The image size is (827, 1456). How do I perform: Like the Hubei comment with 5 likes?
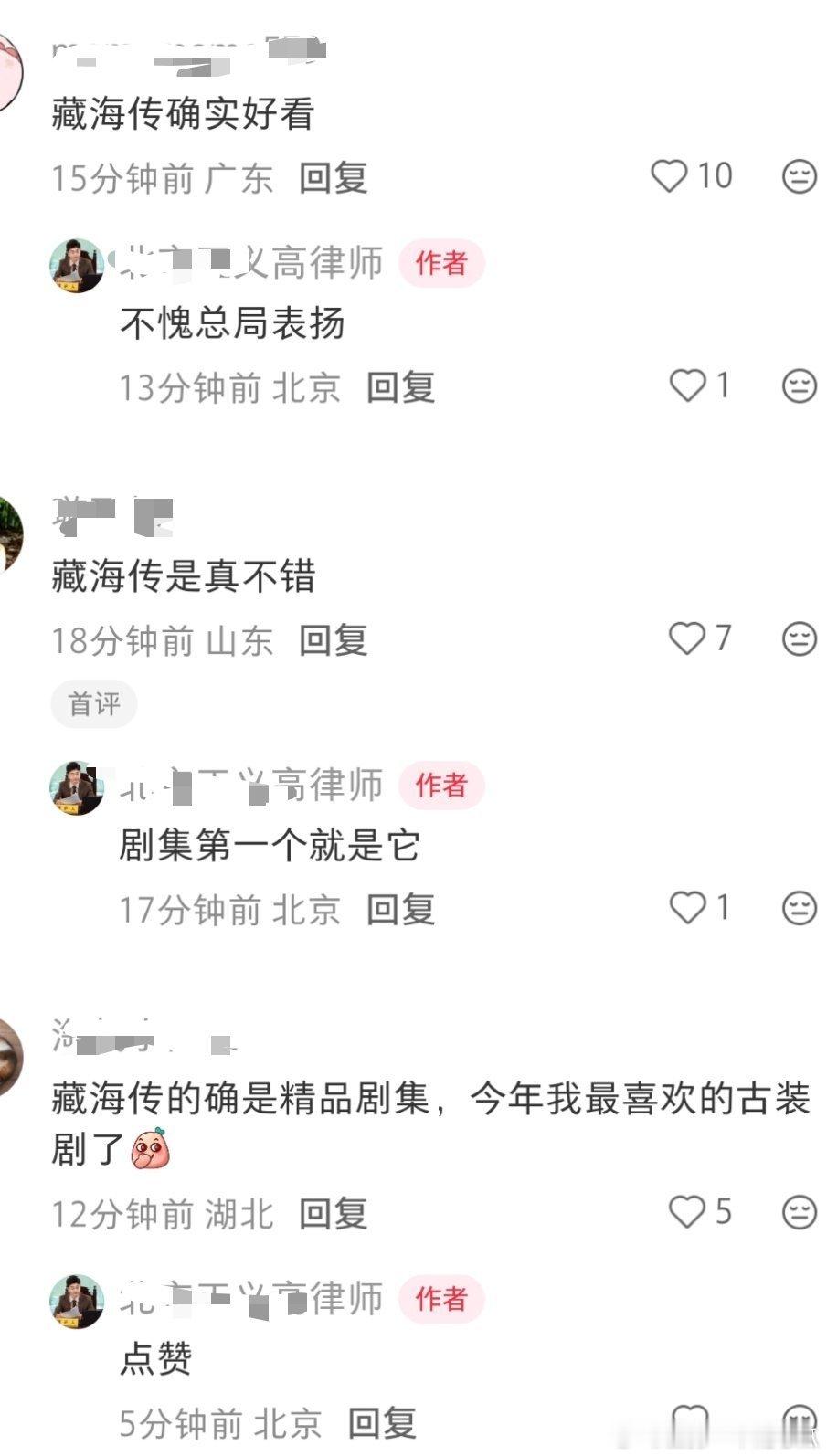[x=687, y=1211]
